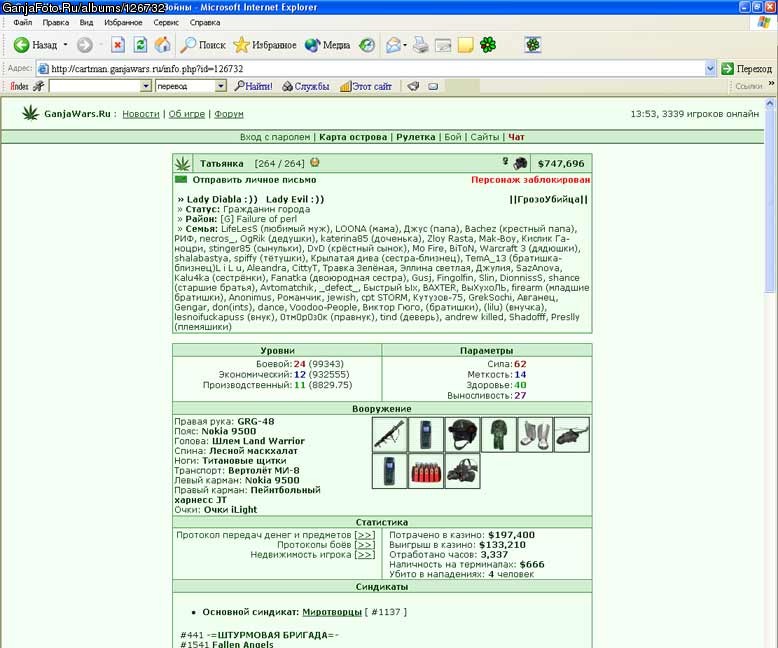Viewport: 778px width, 648px height.
Task: Open the Об игре link
Action: tap(187, 114)
